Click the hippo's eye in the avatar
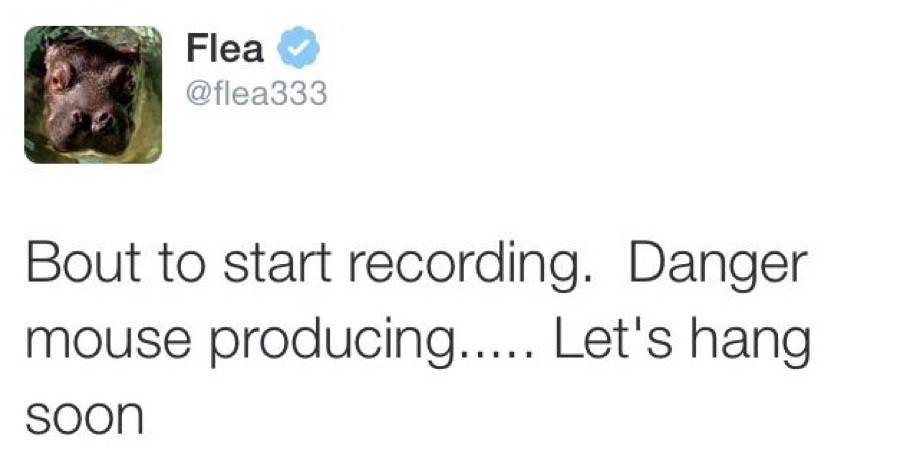Image resolution: width=900 pixels, height=471 pixels. tap(60, 76)
